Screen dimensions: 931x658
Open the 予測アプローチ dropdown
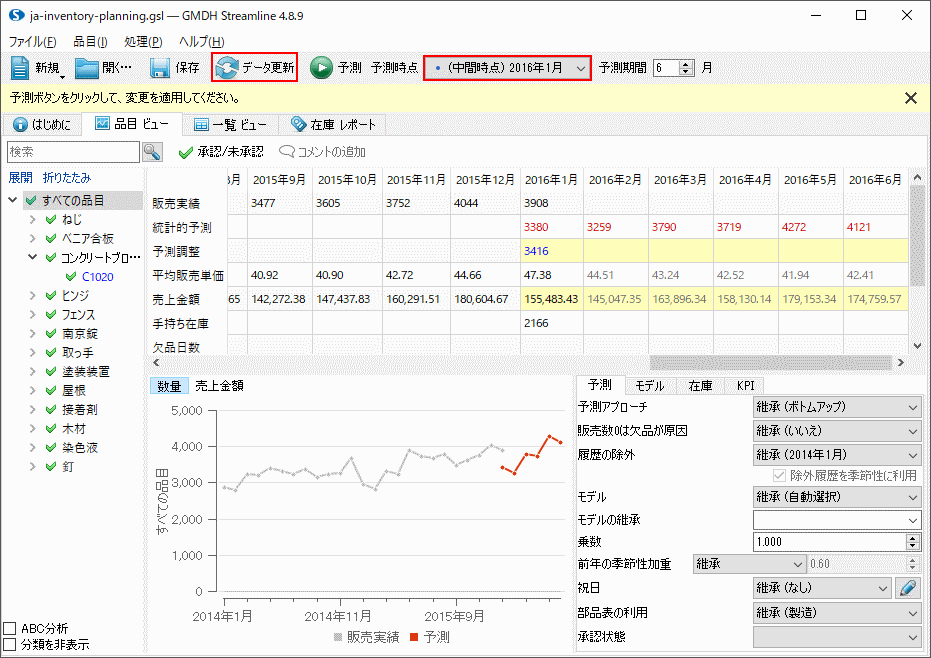coord(836,407)
